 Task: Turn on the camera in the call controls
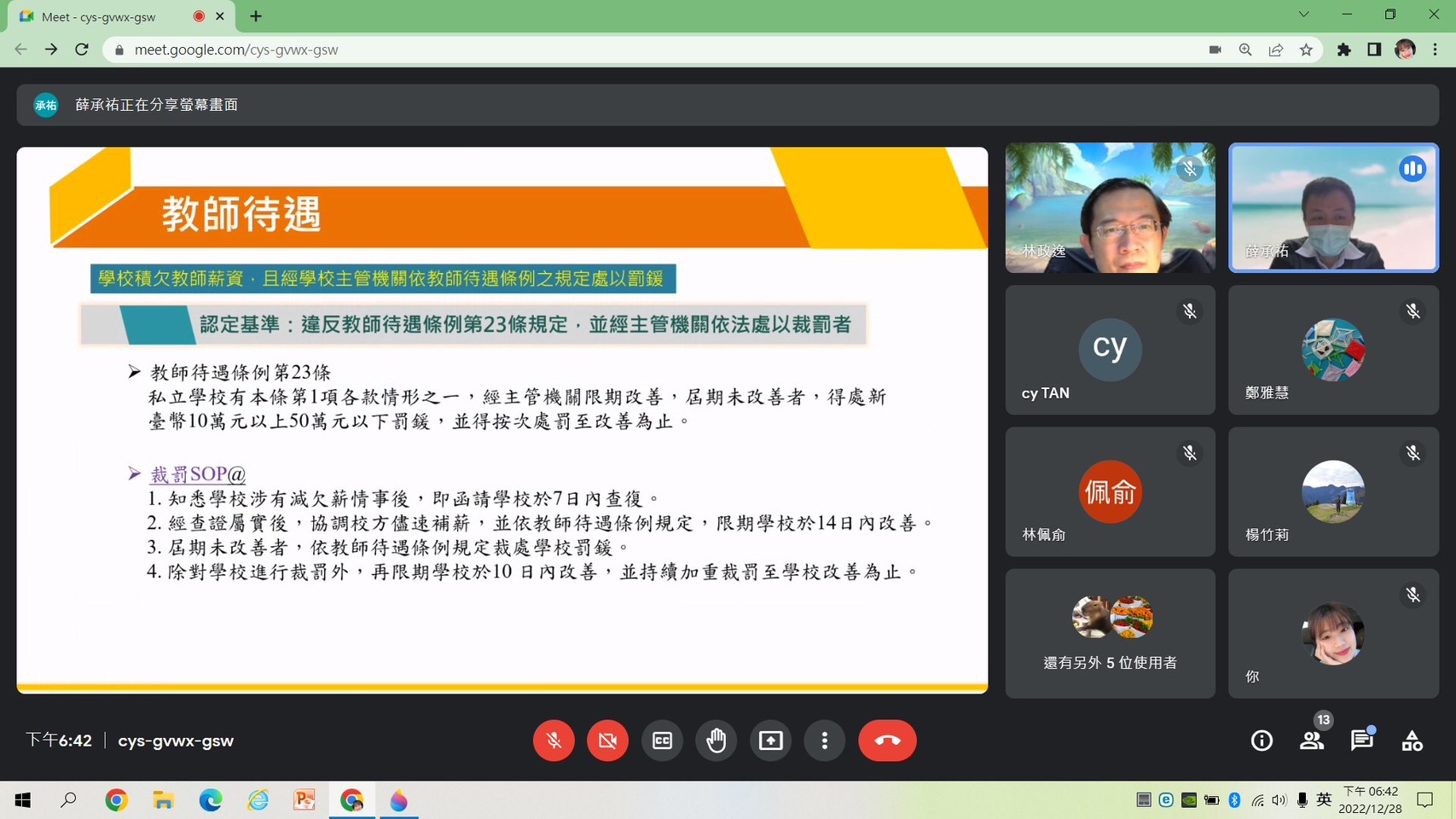607,741
